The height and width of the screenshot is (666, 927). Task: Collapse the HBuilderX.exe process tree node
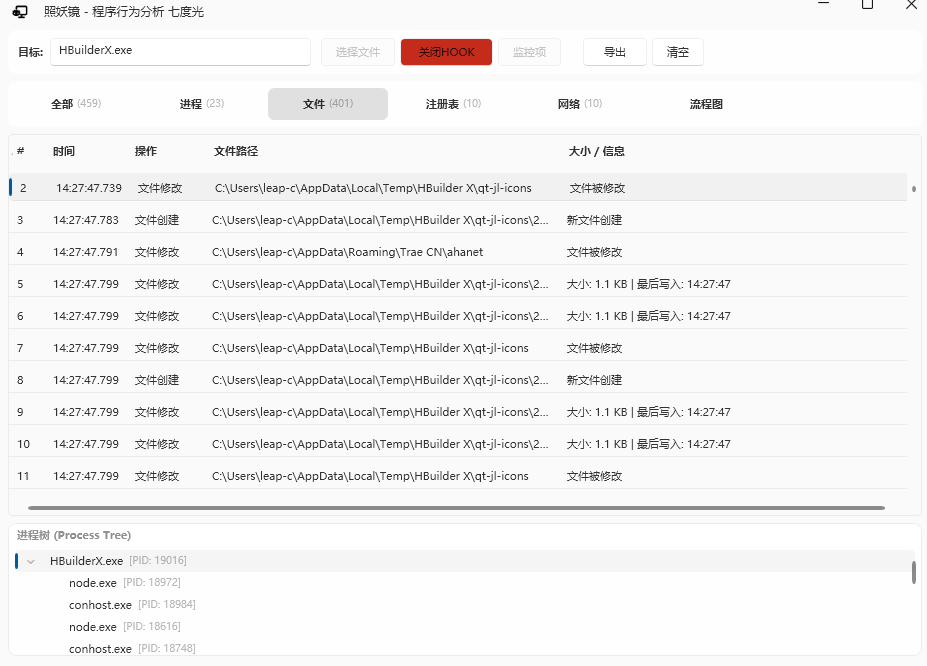(x=31, y=561)
